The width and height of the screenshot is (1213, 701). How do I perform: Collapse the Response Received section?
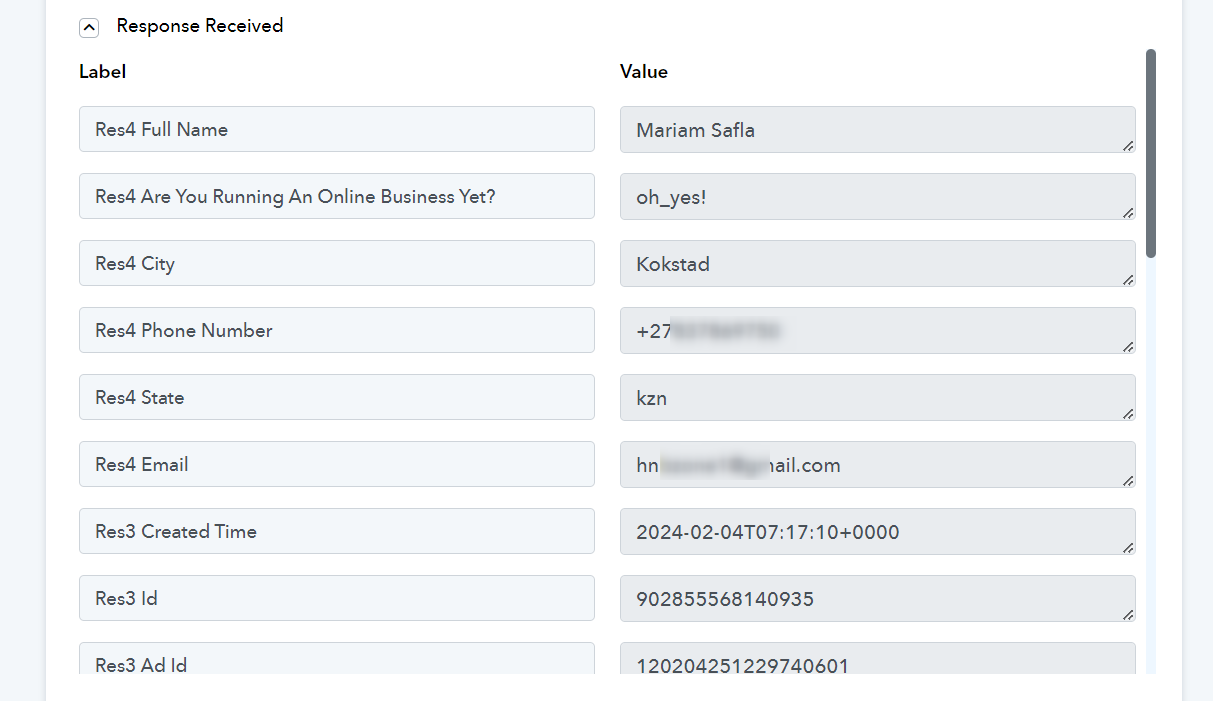89,28
